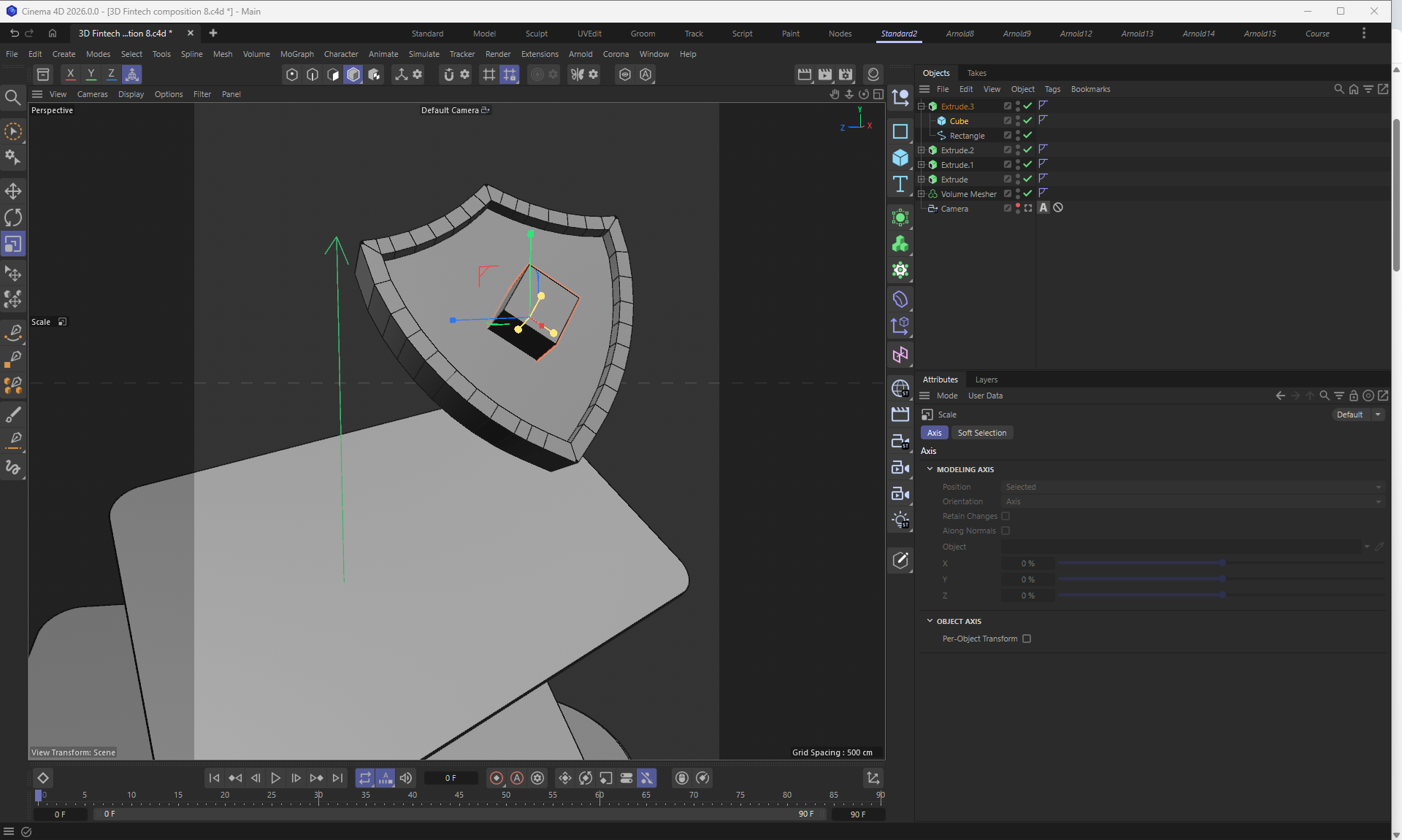Click the Soft Selection tab button
1402x840 pixels.
tap(981, 433)
